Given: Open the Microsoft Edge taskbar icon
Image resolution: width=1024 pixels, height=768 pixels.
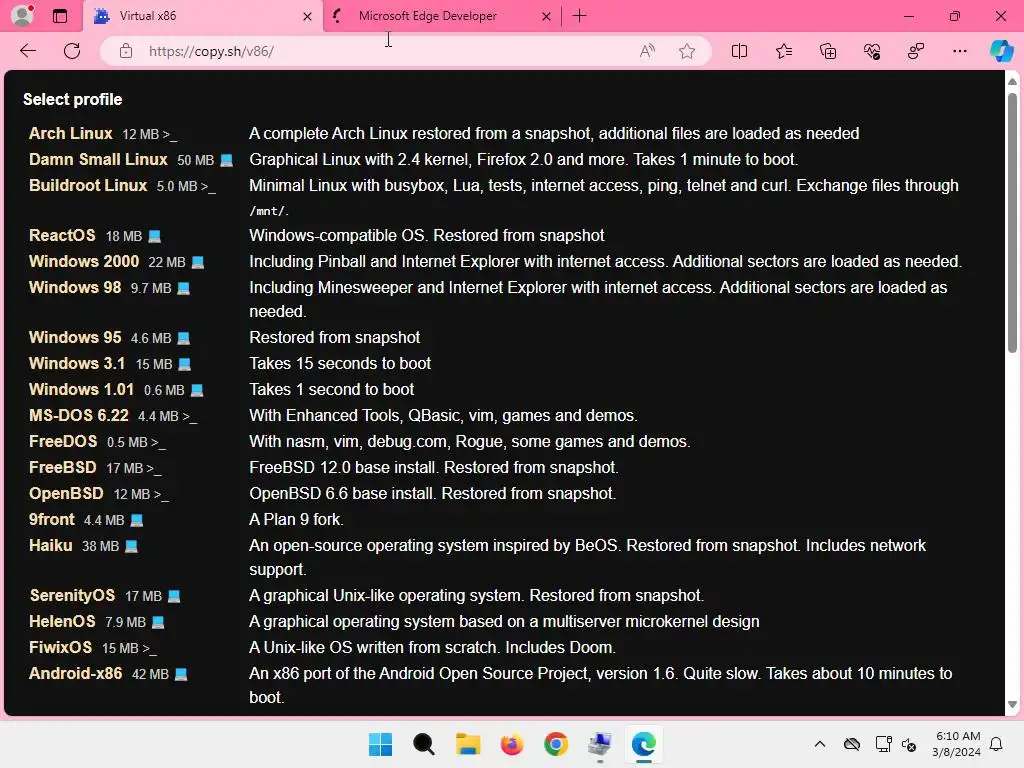Looking at the screenshot, I should 643,744.
